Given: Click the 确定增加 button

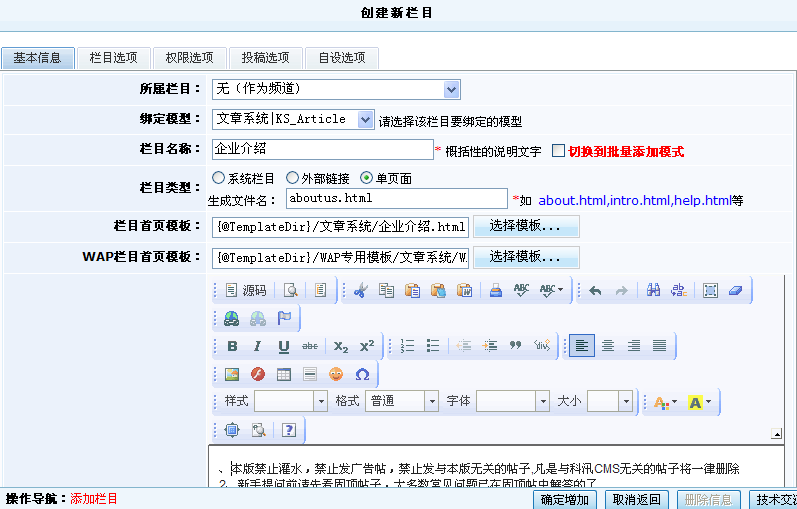Looking at the screenshot, I should coord(565,500).
